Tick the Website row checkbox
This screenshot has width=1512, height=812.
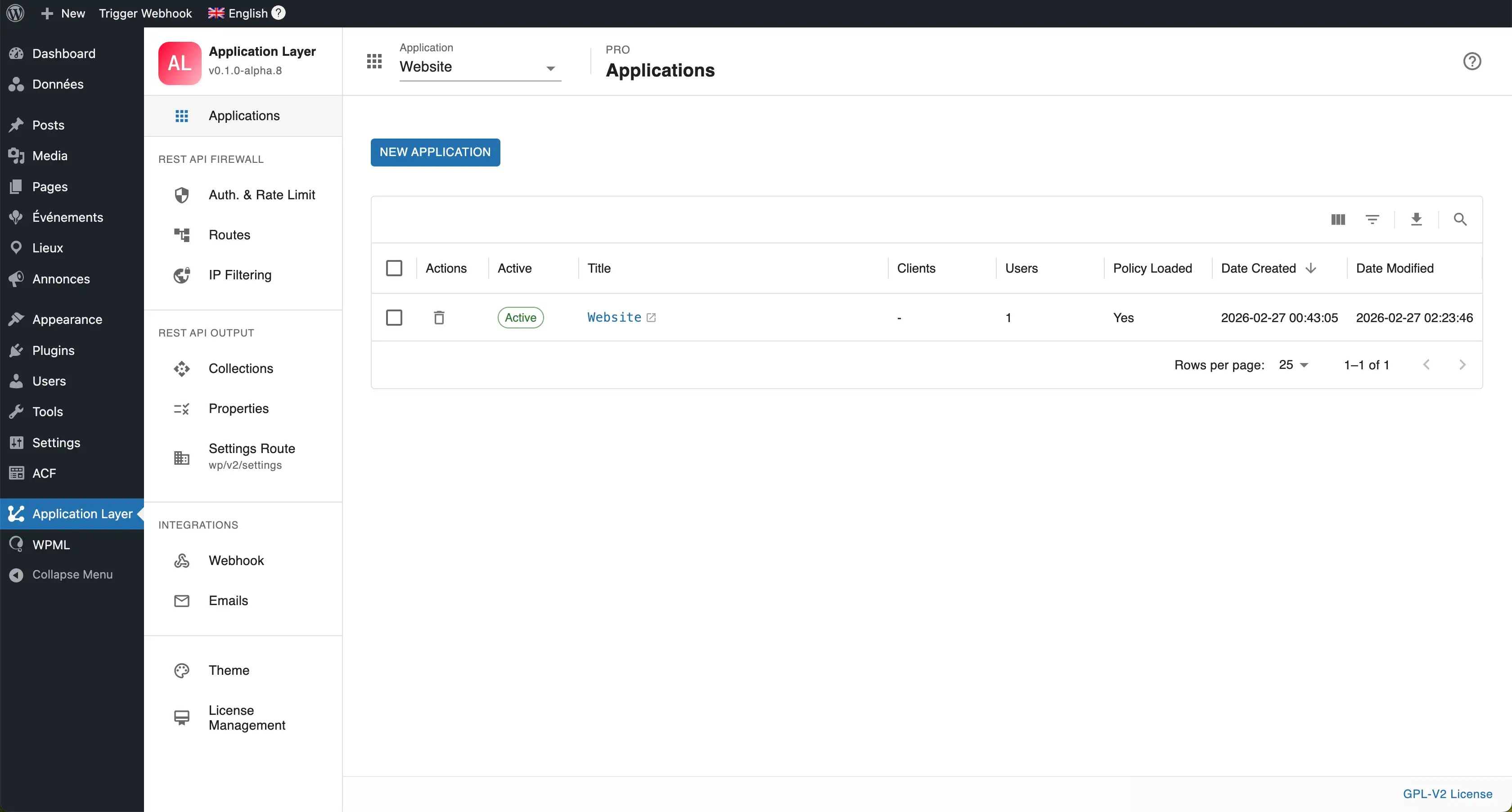tap(394, 318)
